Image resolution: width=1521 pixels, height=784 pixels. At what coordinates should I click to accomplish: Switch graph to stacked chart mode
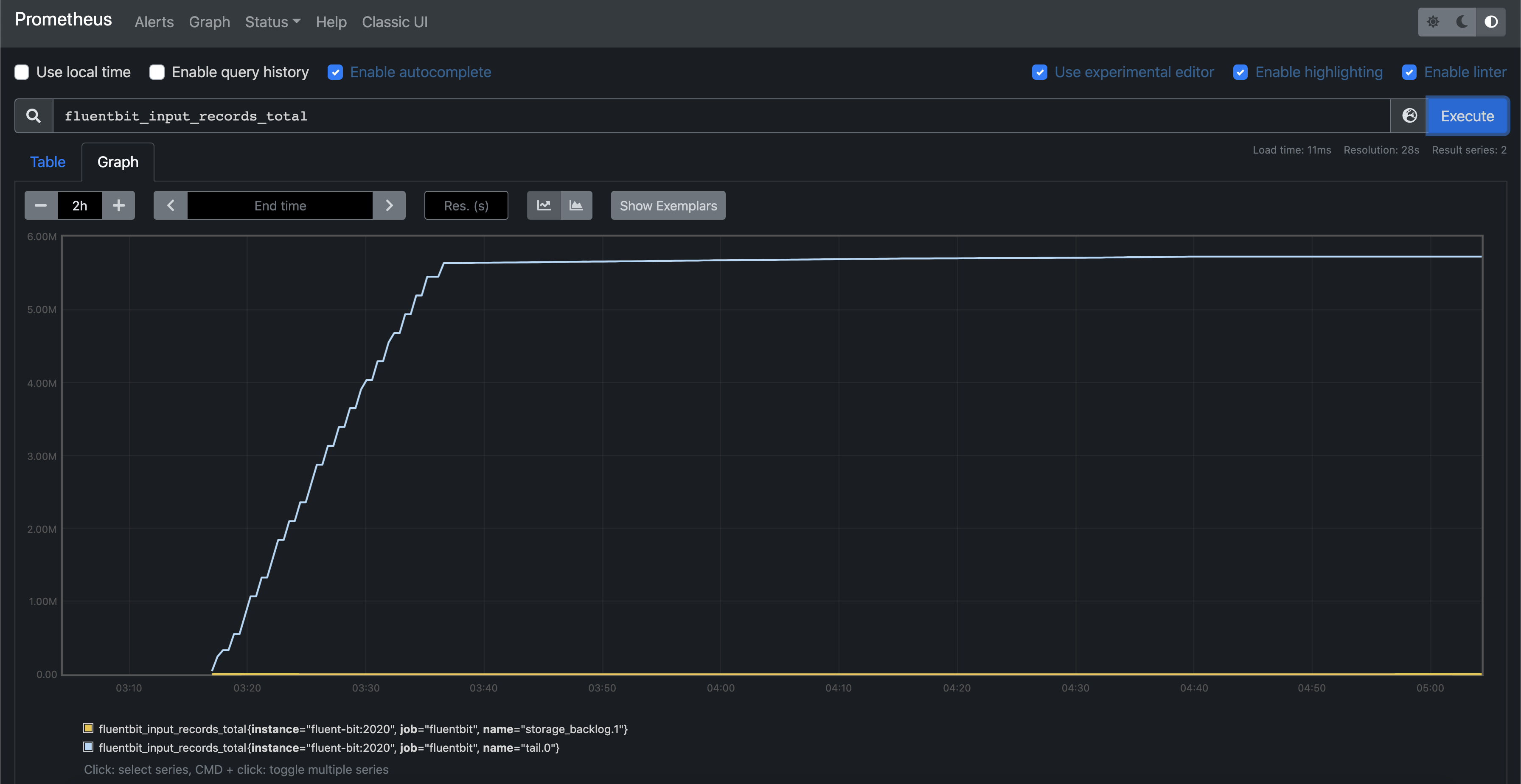coord(576,205)
